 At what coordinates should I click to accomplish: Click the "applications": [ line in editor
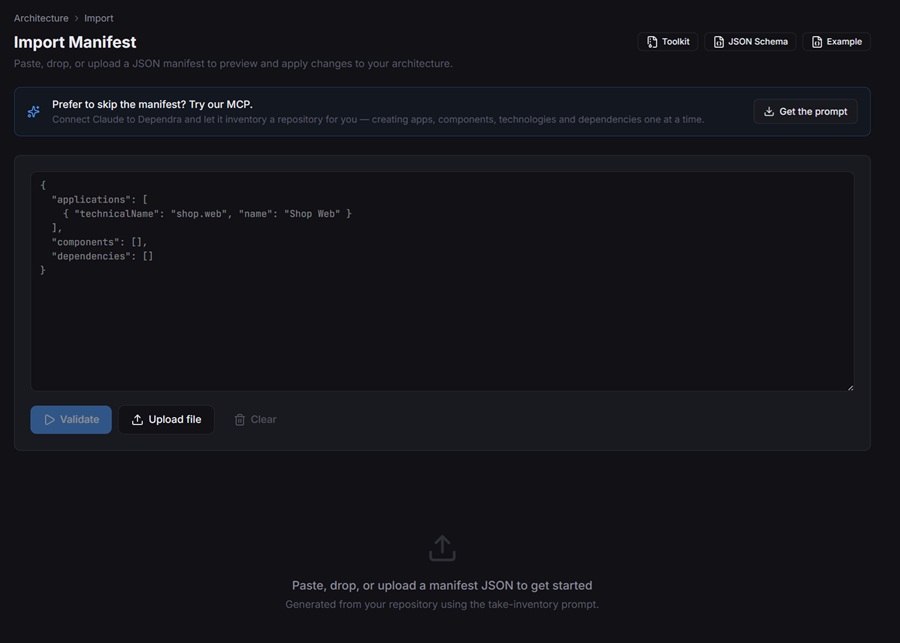pos(99,199)
